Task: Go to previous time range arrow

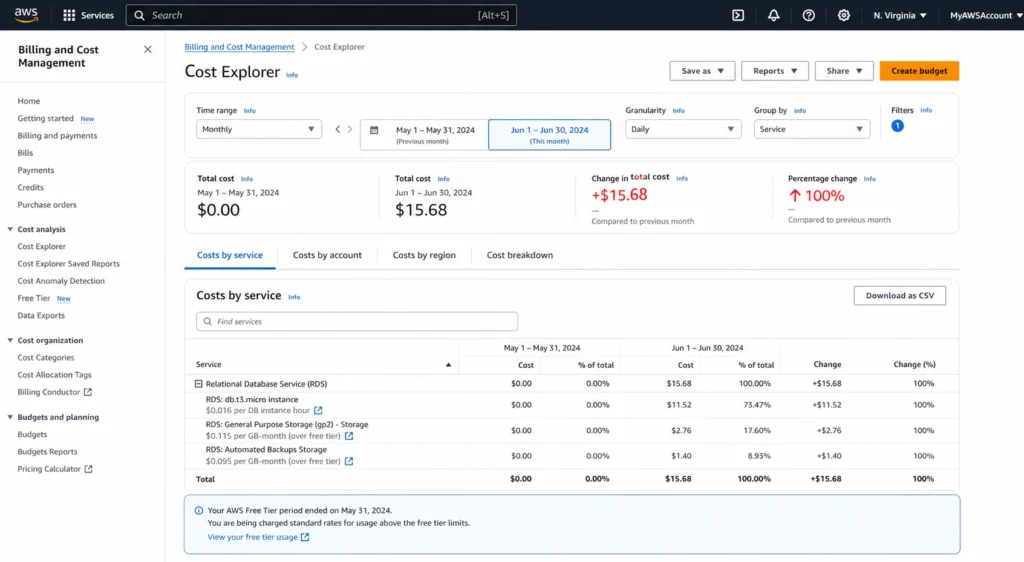Action: 338,129
